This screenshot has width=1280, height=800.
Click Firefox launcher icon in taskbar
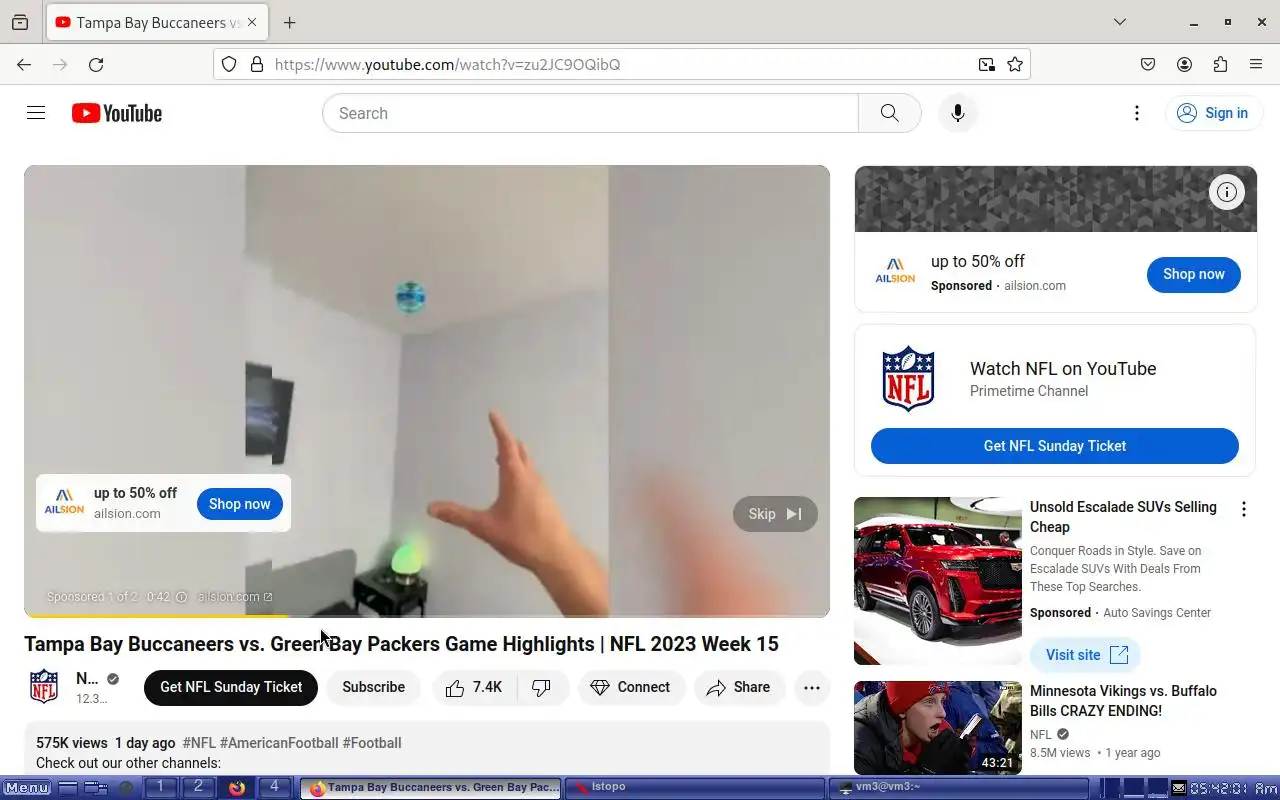tap(237, 787)
